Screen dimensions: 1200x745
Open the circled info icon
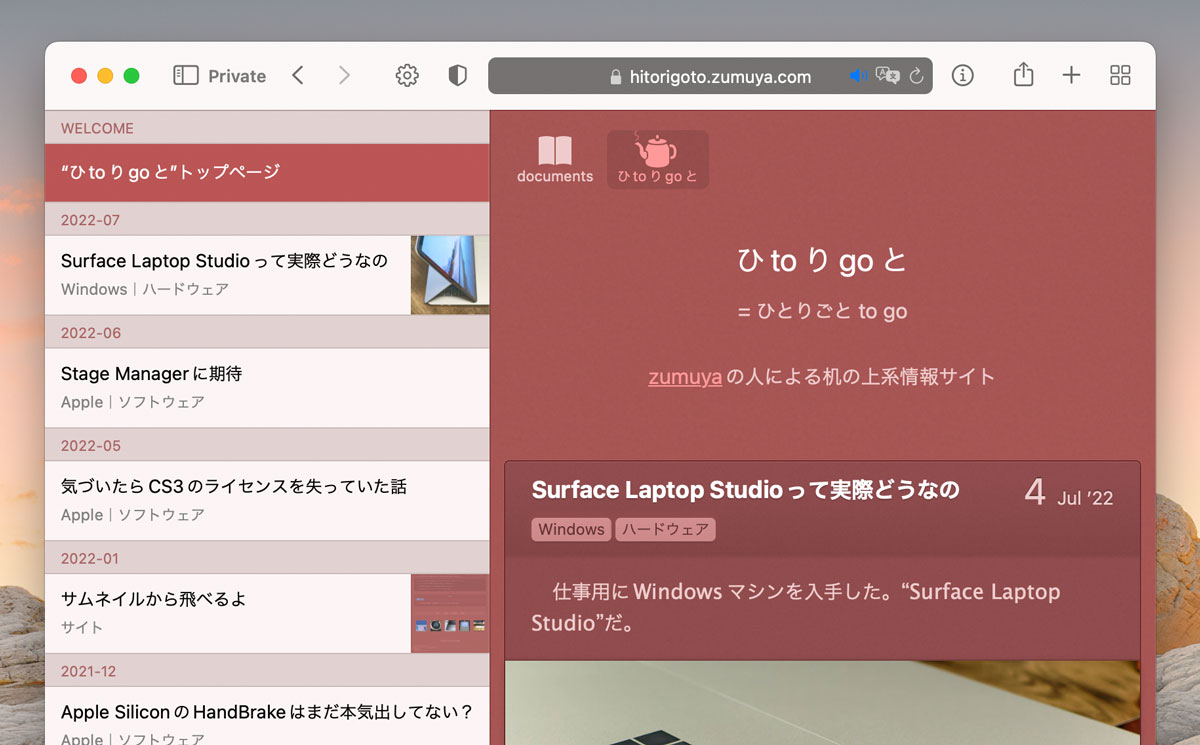click(962, 75)
